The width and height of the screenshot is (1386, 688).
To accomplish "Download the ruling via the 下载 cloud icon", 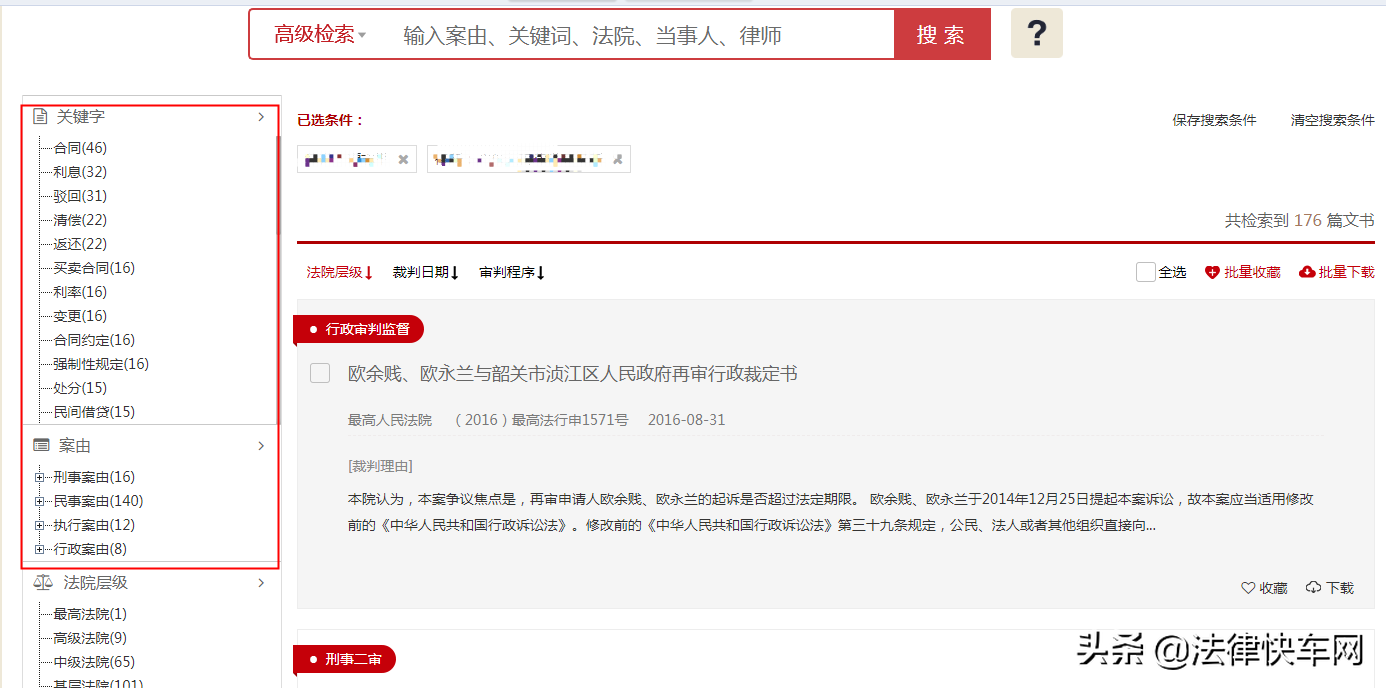I will tap(1311, 588).
